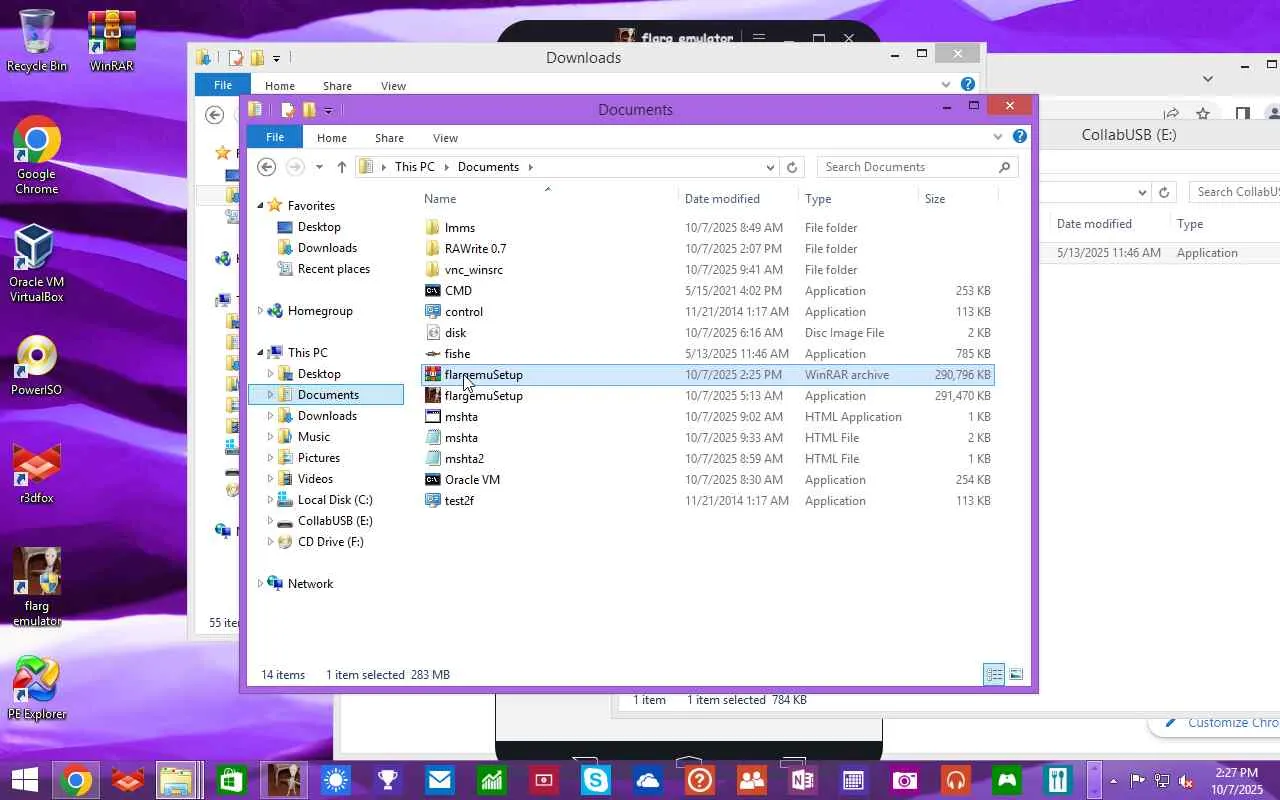Screen dimensions: 1280x800
Task: Open the Weather sun taskbar icon
Action: tap(336, 780)
